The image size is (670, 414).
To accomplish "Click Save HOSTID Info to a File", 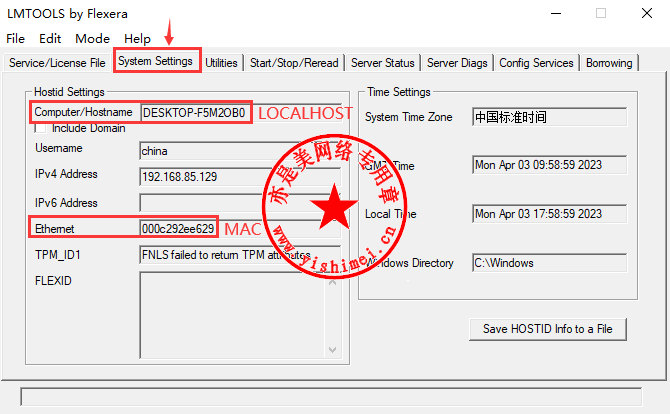I will [548, 329].
